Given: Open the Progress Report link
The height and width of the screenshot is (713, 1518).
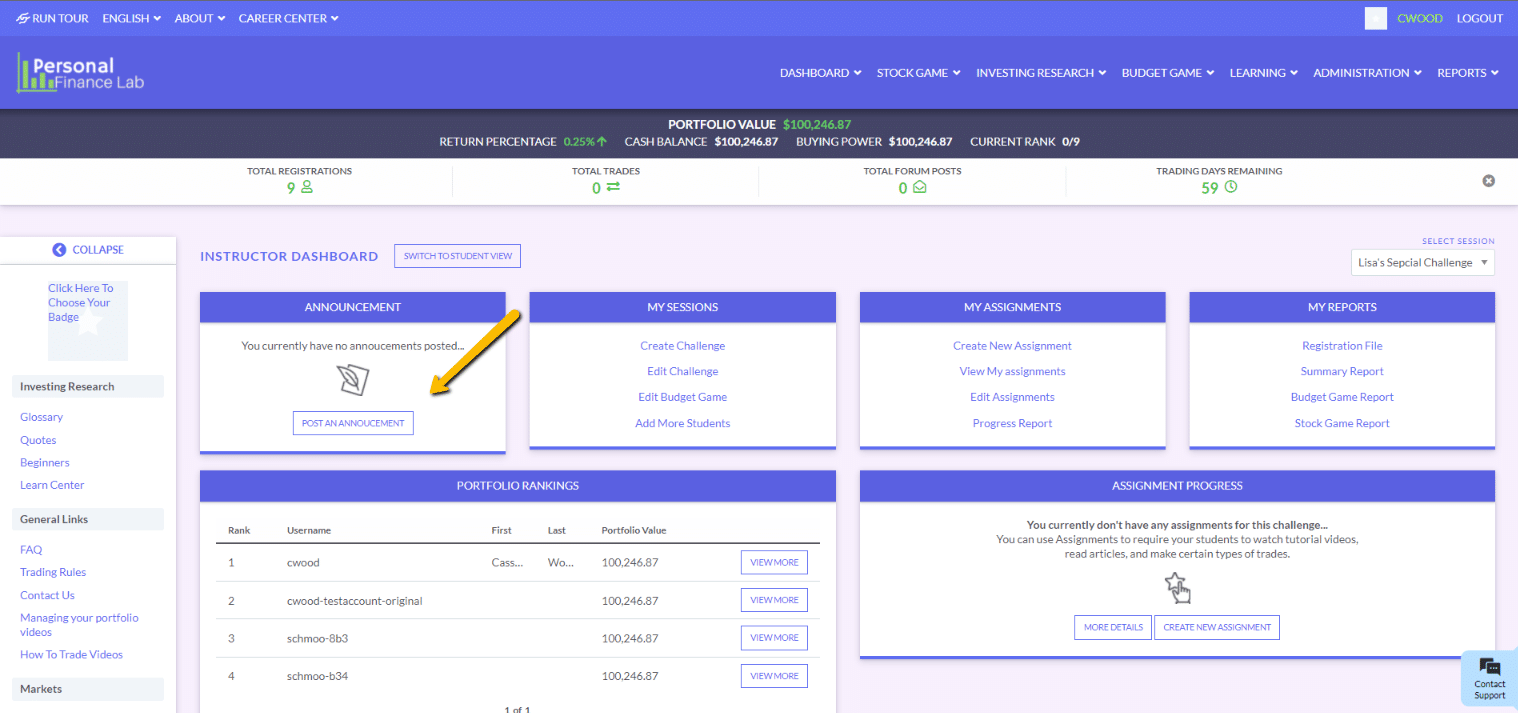Looking at the screenshot, I should coord(1012,424).
